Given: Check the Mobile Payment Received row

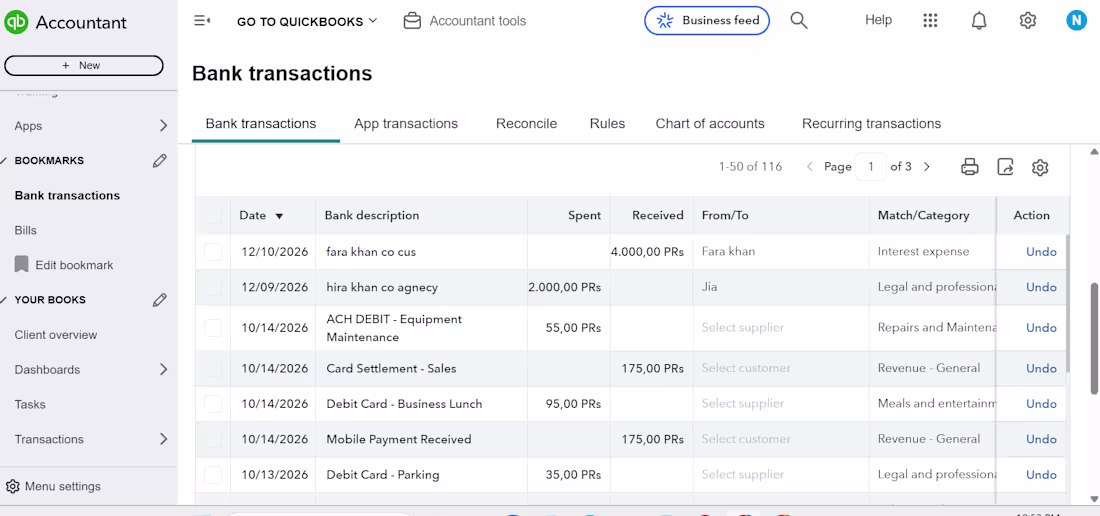Looking at the screenshot, I should [213, 439].
